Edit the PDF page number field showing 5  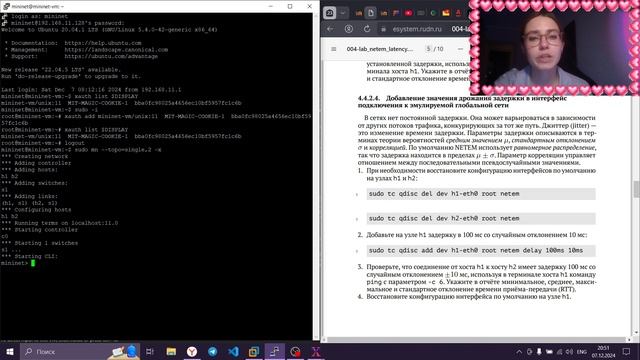click(x=428, y=49)
